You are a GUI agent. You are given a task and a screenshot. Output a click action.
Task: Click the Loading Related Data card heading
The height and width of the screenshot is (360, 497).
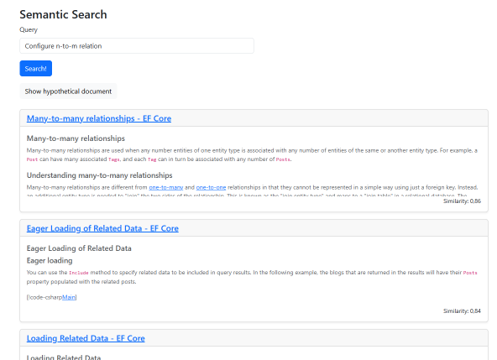click(64, 357)
